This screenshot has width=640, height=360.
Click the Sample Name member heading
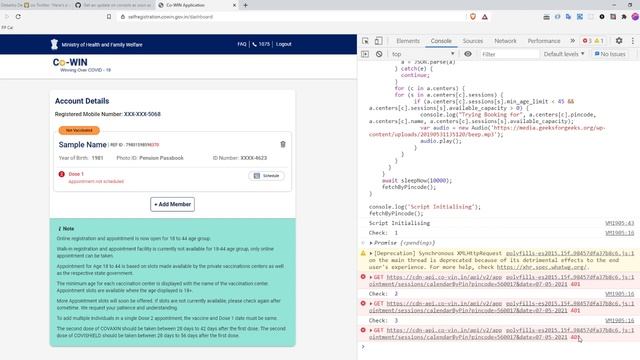point(82,144)
